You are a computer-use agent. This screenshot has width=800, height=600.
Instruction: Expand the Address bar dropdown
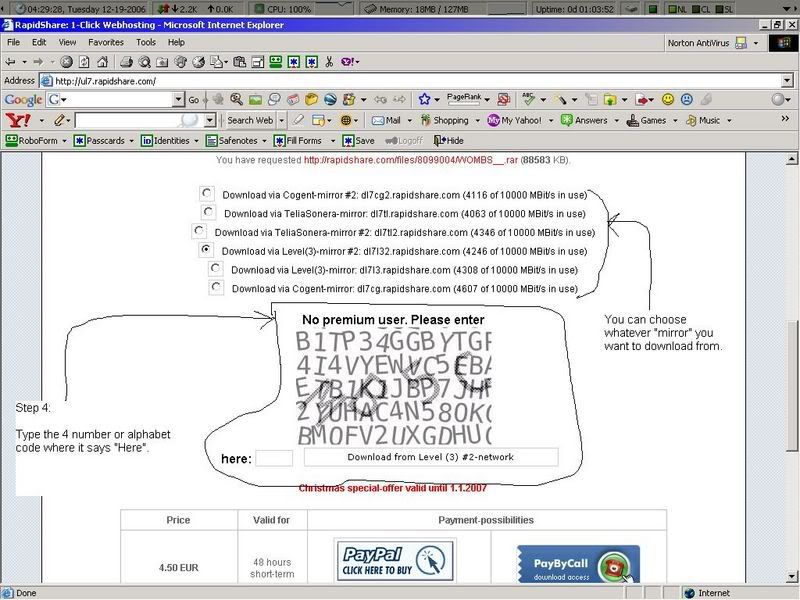[787, 81]
